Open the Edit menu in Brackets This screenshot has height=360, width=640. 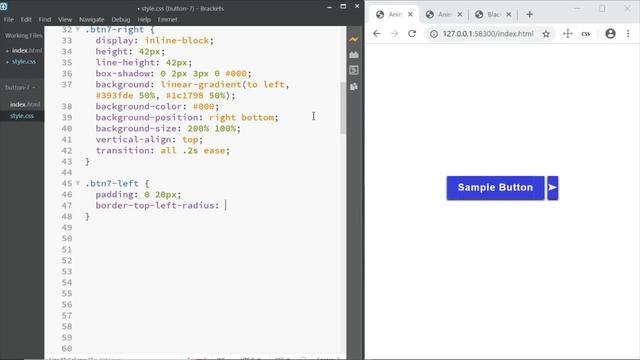click(x=26, y=20)
